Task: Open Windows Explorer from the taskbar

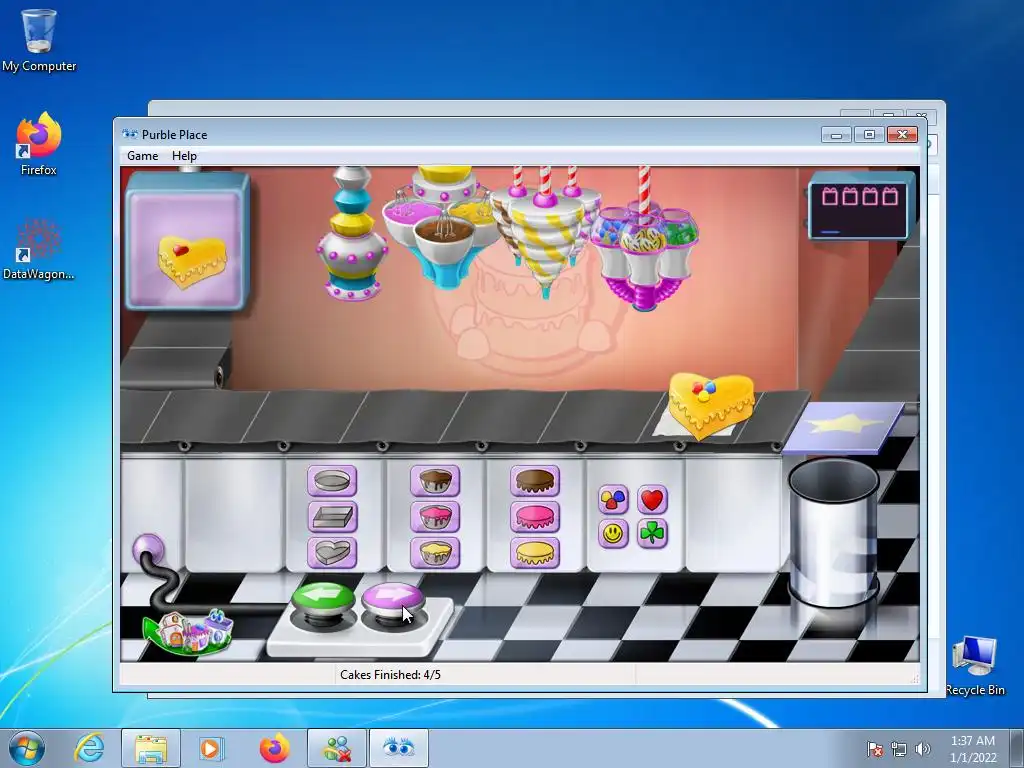Action: click(x=151, y=748)
